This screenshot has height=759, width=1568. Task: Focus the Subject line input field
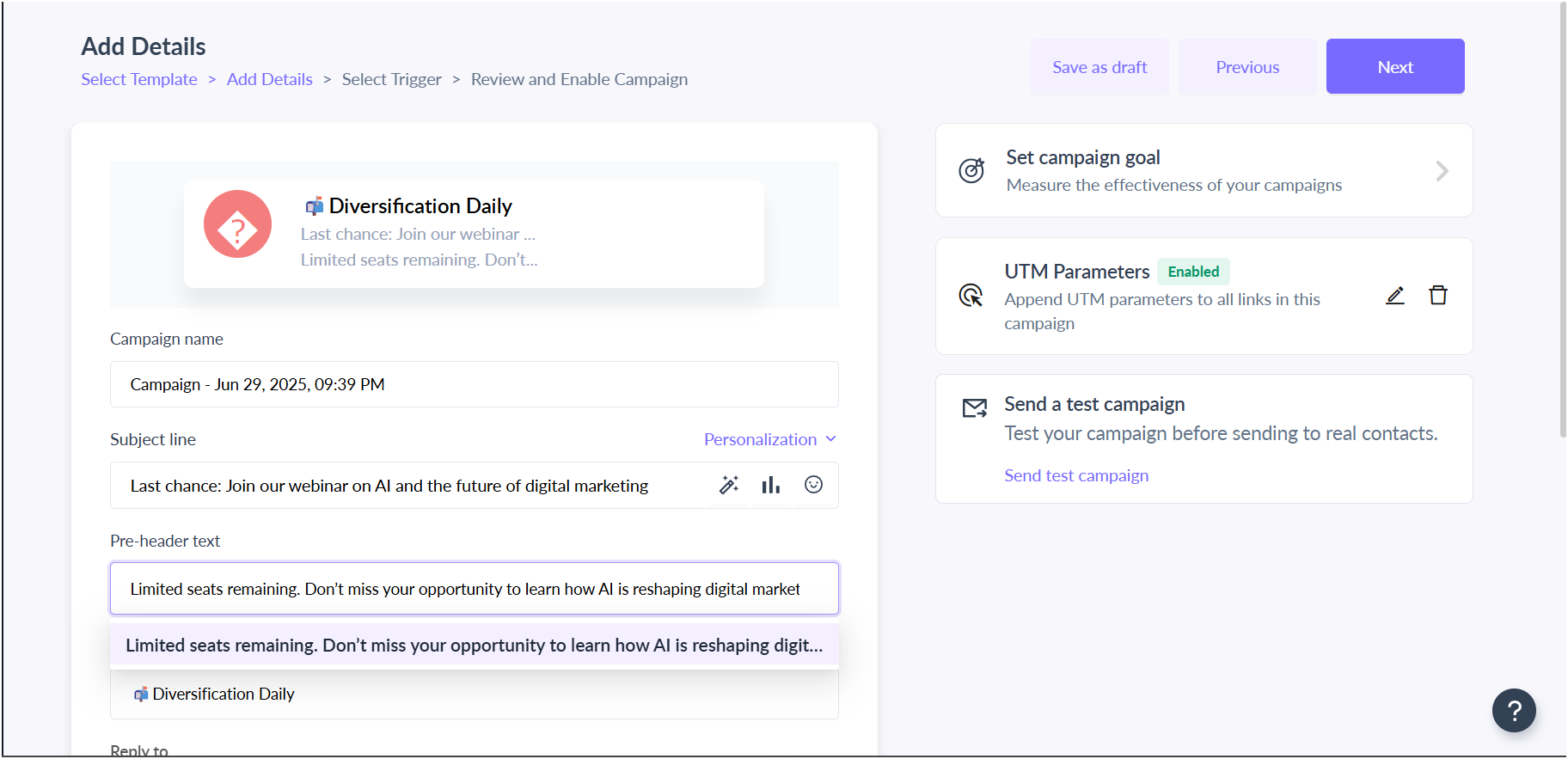(475, 486)
